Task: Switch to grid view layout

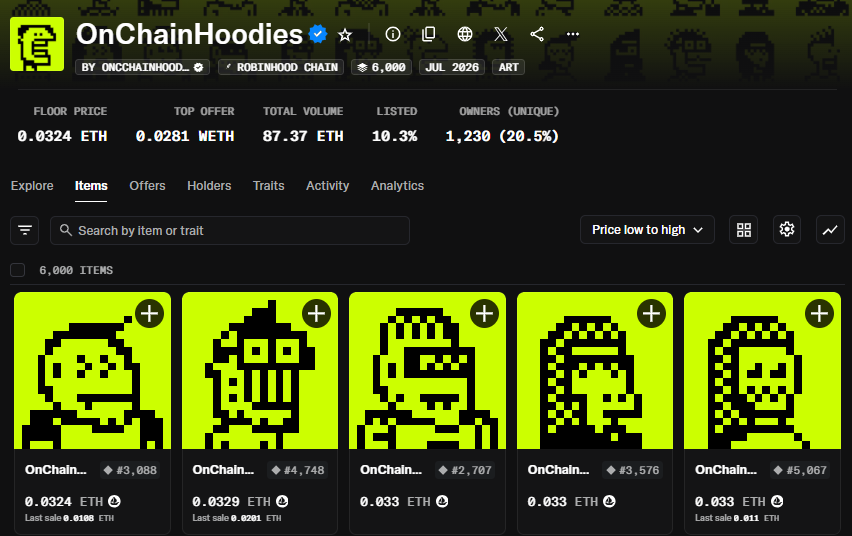Action: coord(743,230)
